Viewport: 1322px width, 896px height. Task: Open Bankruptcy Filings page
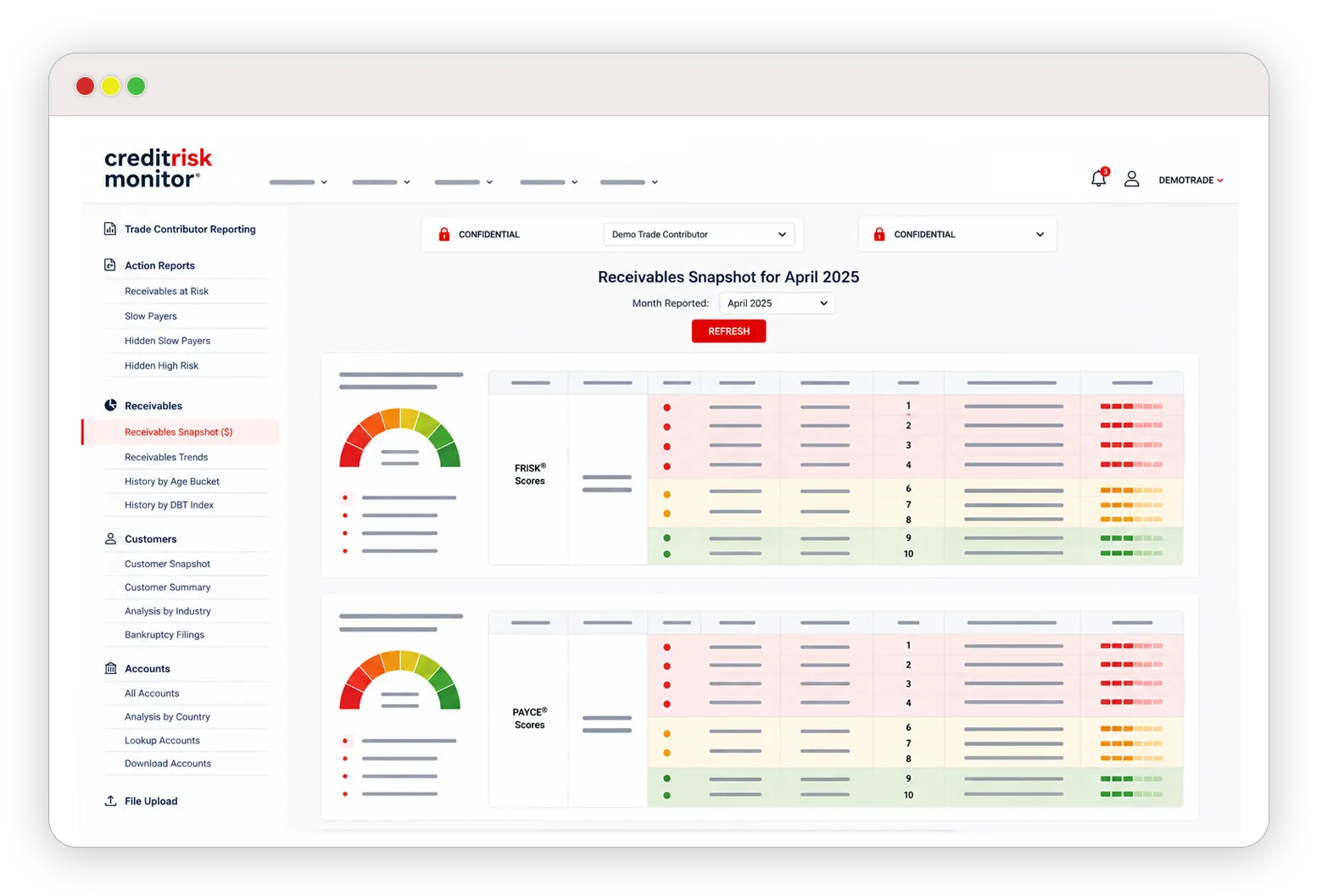[x=165, y=635]
